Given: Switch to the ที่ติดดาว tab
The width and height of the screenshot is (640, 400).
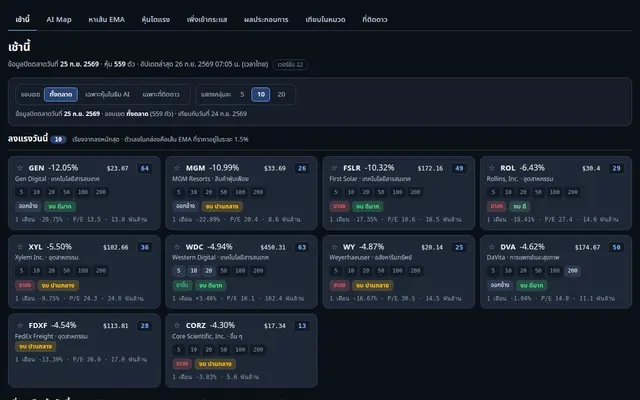Looking at the screenshot, I should click(375, 20).
